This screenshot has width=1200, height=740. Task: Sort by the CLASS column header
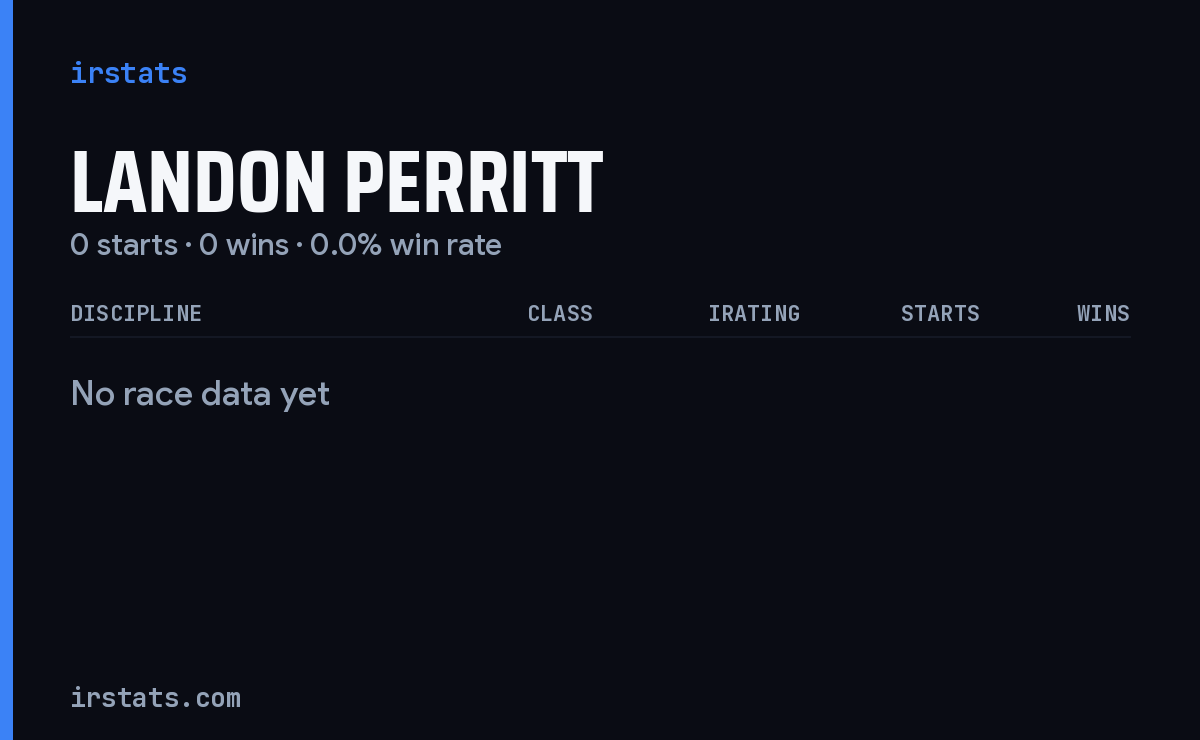pyautogui.click(x=560, y=314)
